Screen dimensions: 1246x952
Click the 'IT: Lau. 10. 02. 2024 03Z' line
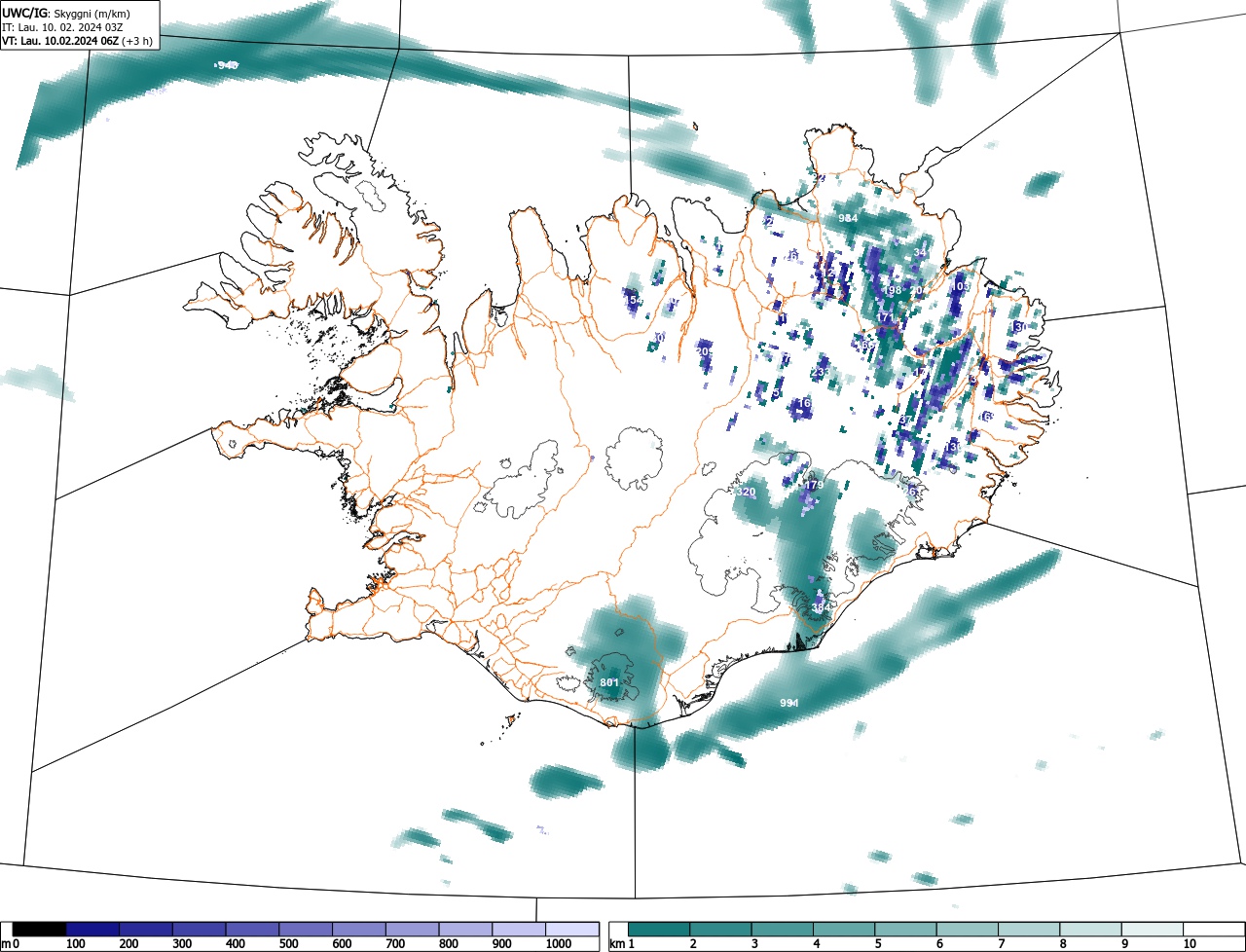64,27
